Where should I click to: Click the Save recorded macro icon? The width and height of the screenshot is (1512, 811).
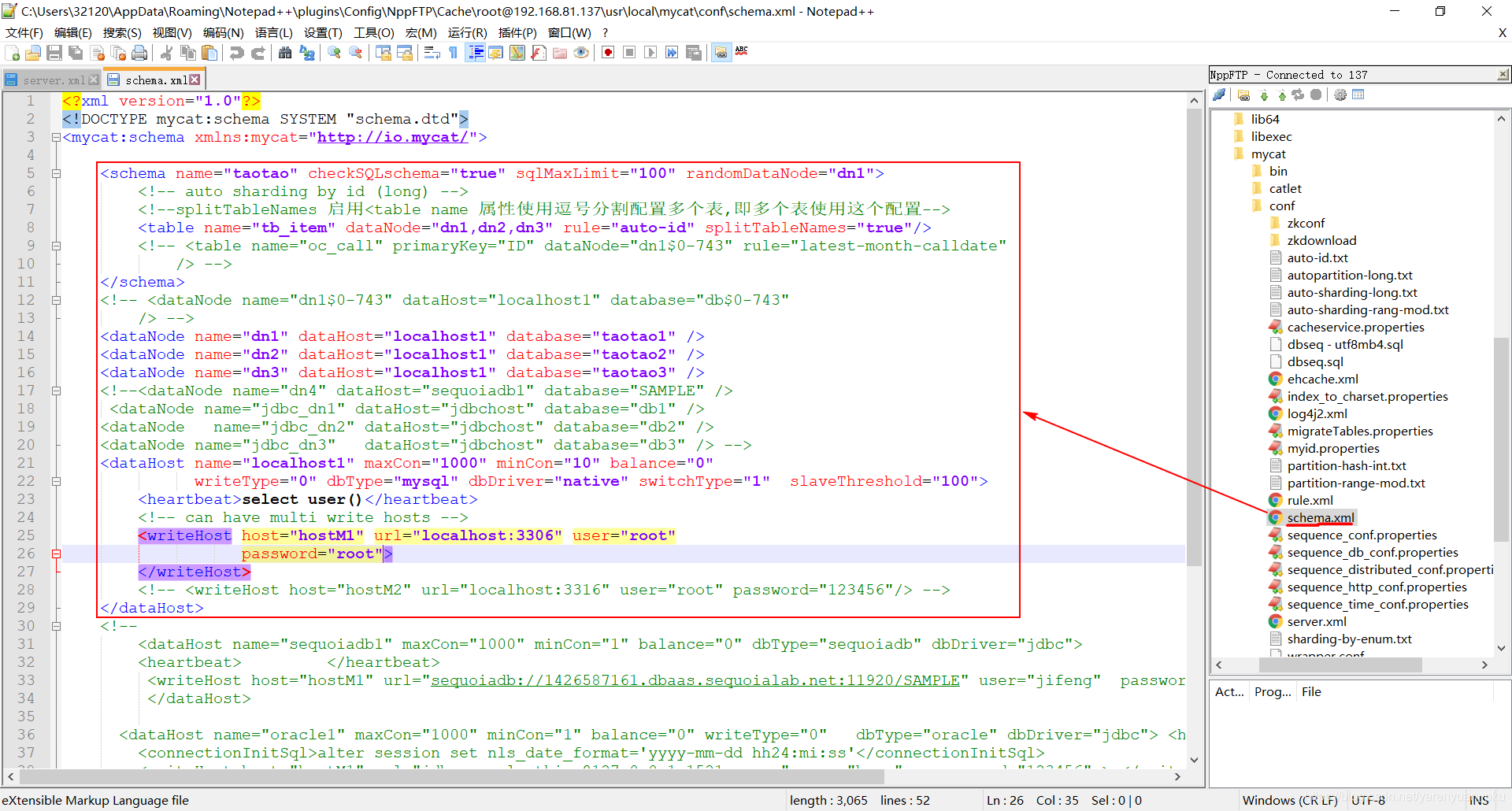pos(694,53)
